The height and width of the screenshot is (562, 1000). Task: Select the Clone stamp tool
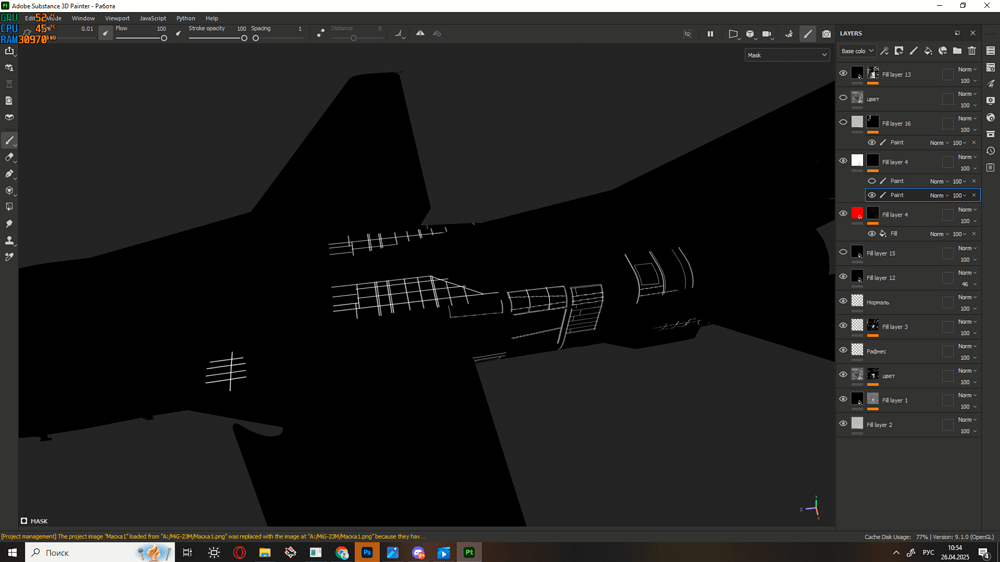point(10,240)
